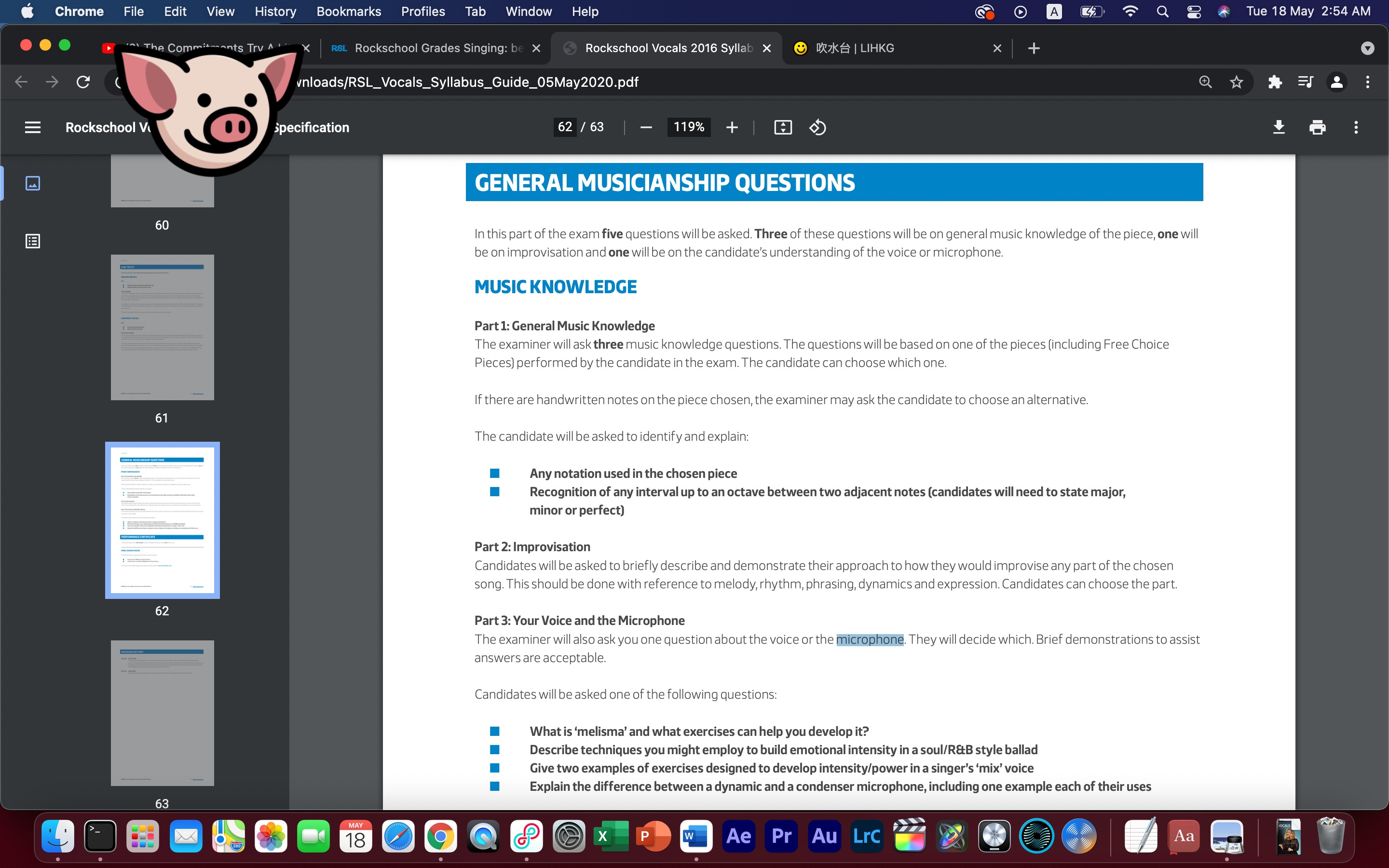The image size is (1389, 868).
Task: Switch sidebar to thumbnail view
Action: click(33, 183)
